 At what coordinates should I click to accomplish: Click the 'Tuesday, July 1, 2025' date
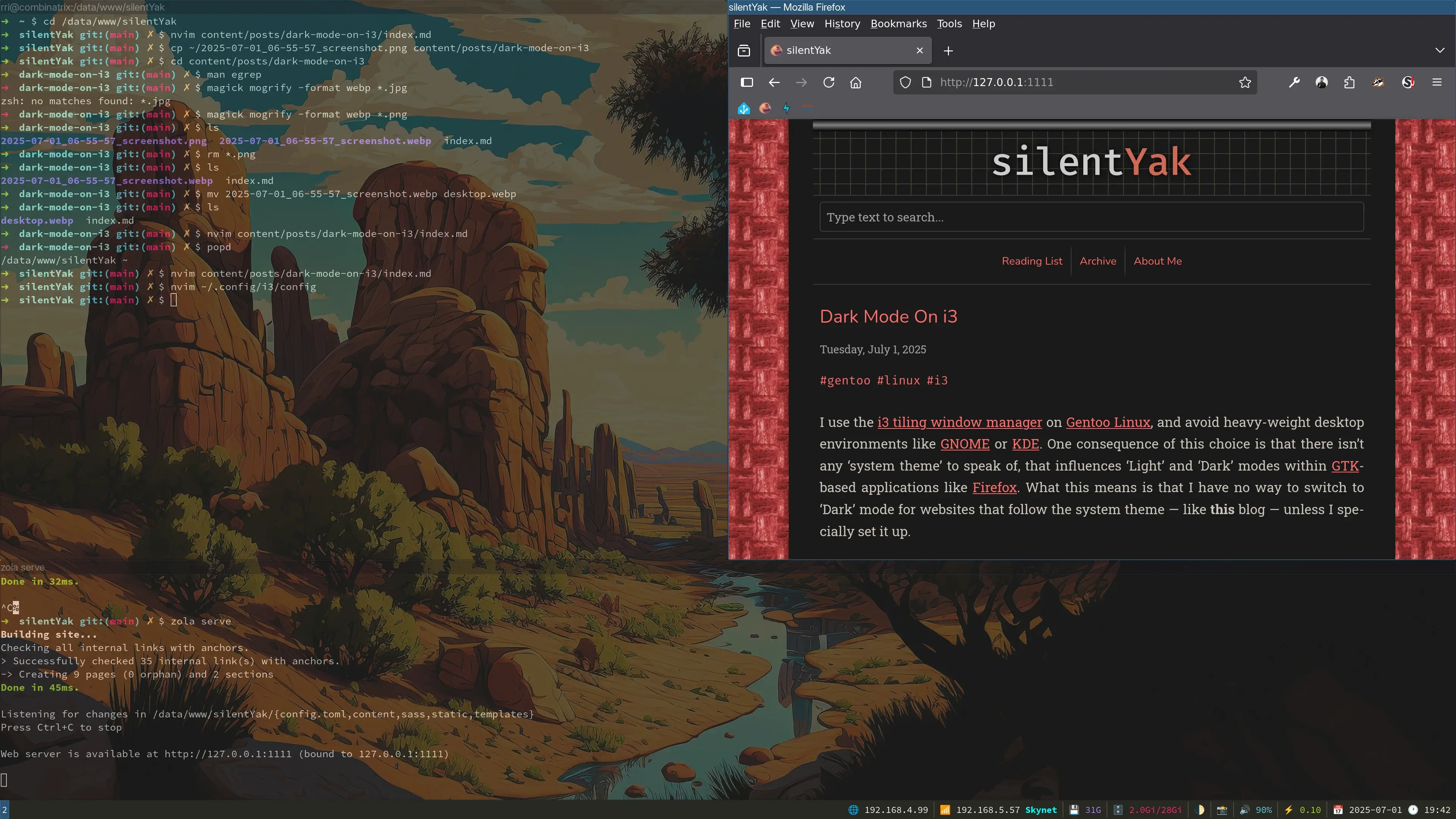[x=873, y=349]
